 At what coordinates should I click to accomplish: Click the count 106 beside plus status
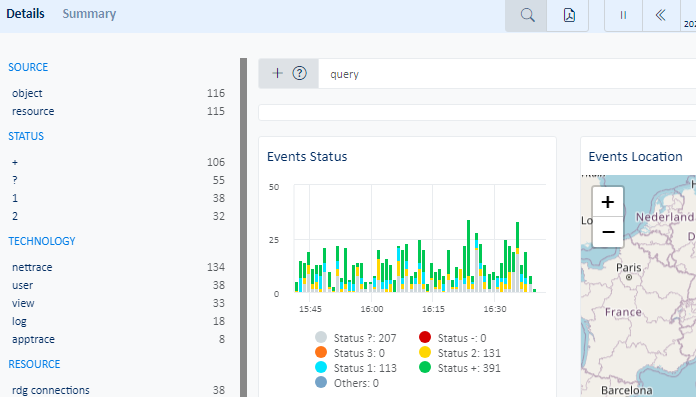click(x=216, y=162)
